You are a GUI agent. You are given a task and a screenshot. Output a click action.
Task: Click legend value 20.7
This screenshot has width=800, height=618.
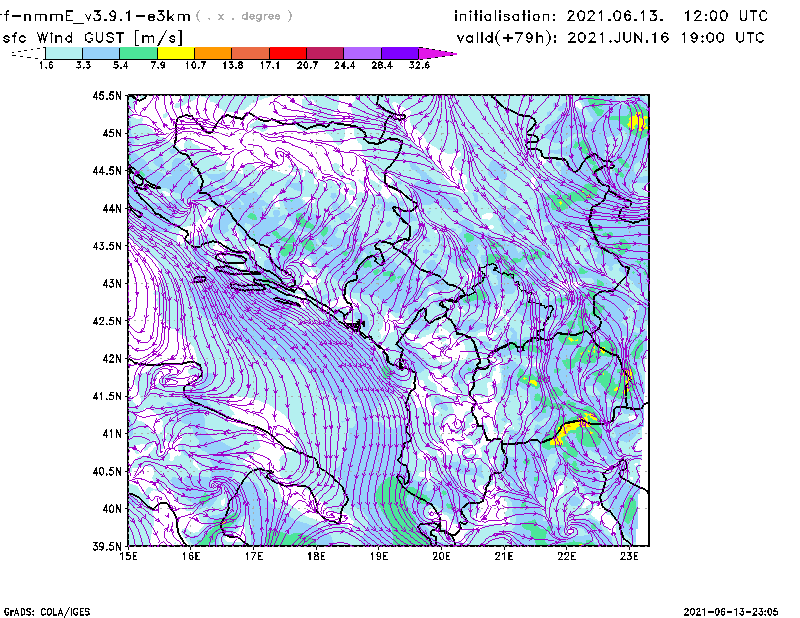tap(307, 65)
